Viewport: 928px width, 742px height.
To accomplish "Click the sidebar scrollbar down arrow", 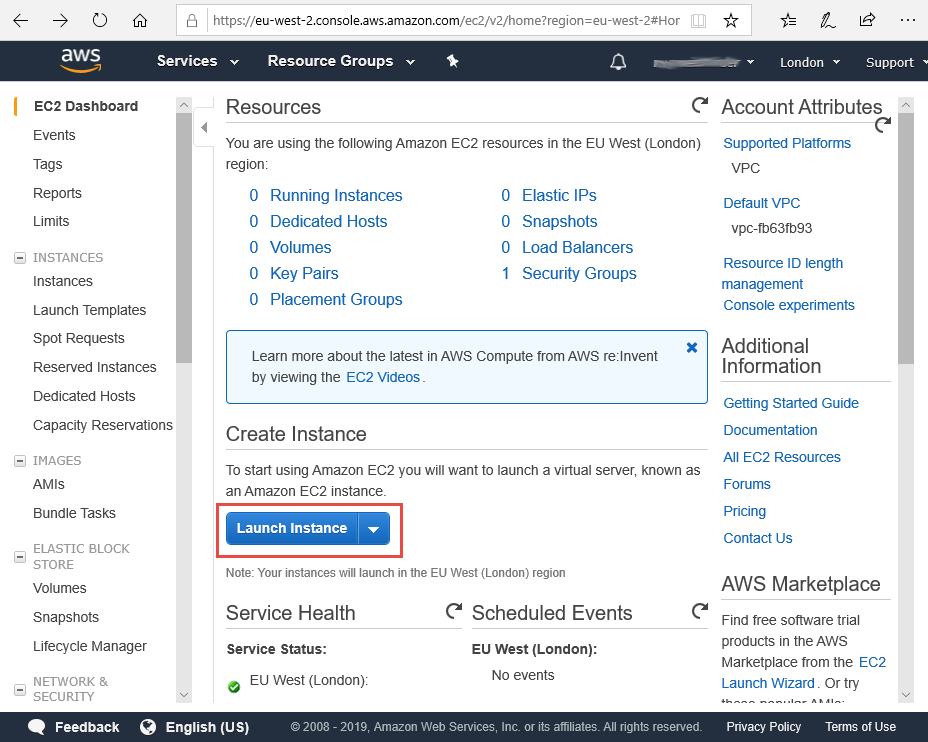I will click(184, 695).
